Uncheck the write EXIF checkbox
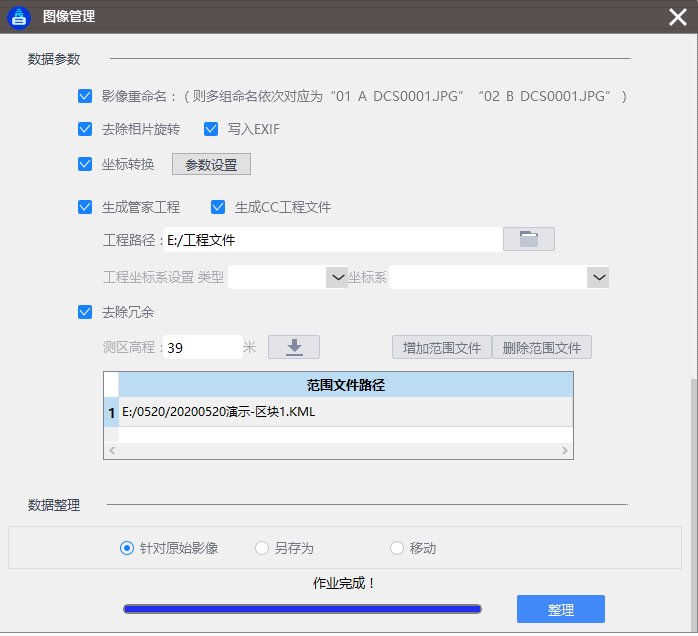 [x=211, y=129]
